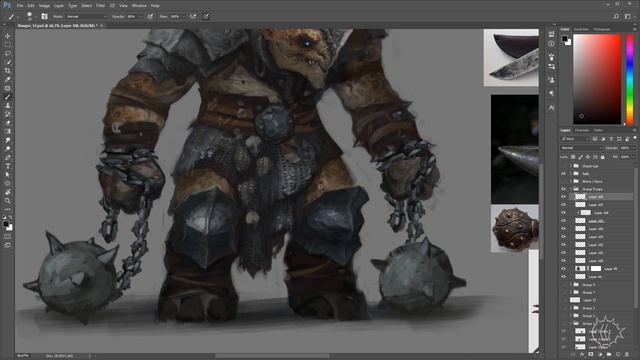Select the Clone Stamp tool
The image size is (640, 360).
pos(7,105)
